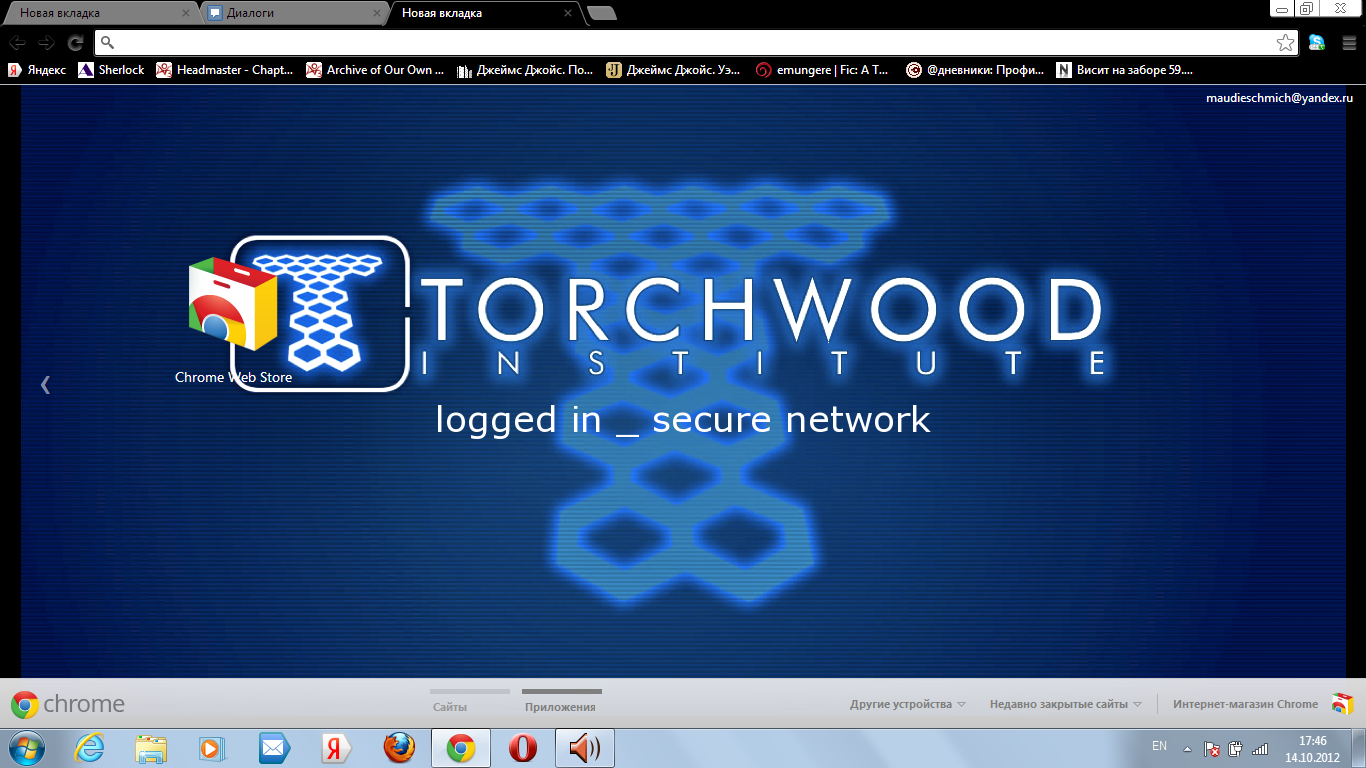This screenshot has height=768, width=1366.
Task: Open the Windows Start menu
Action: coord(27,747)
